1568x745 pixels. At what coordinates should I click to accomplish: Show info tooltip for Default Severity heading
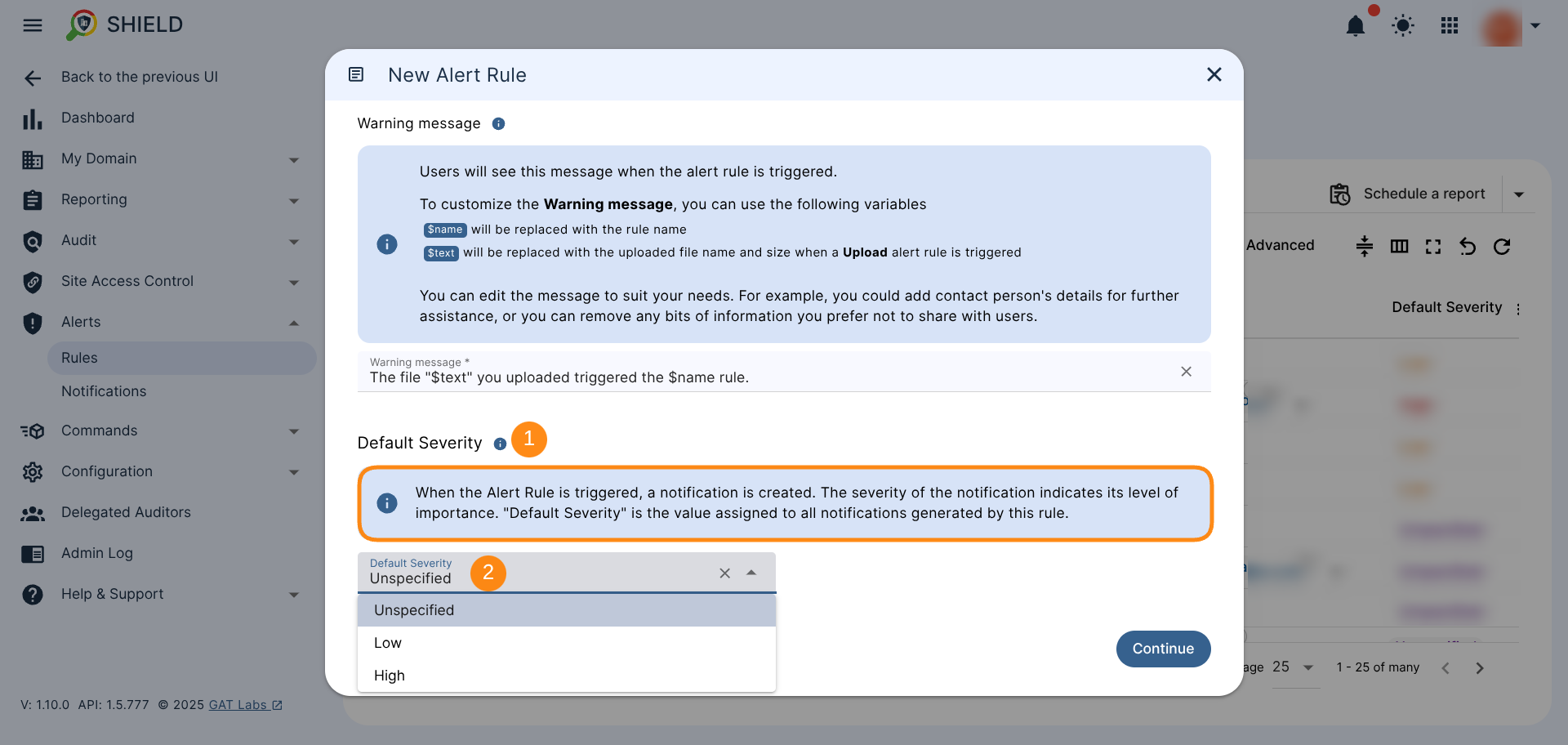(500, 444)
